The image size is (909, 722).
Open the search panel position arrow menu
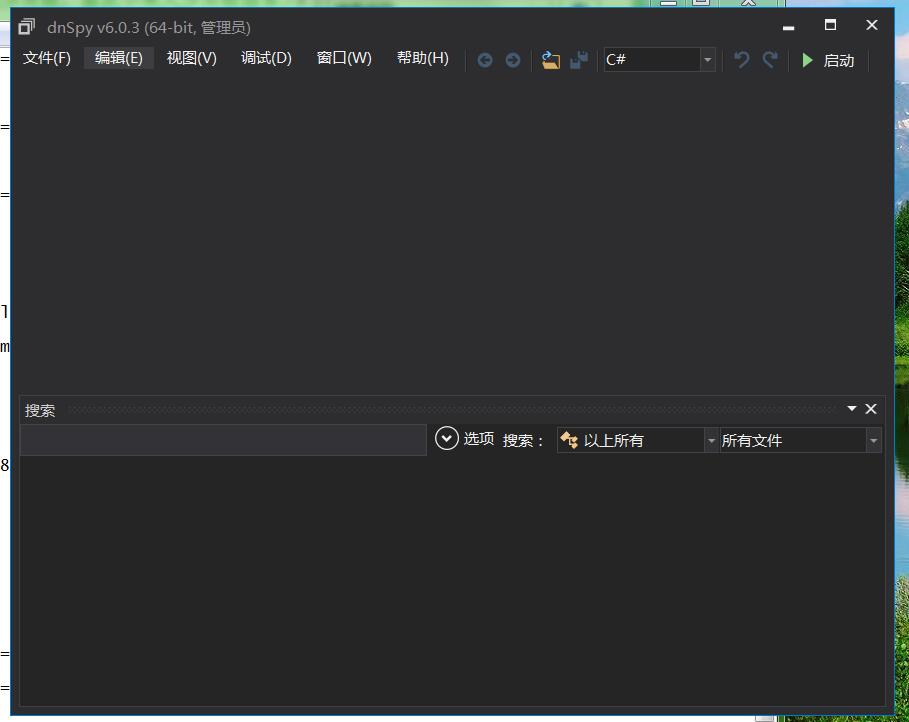click(x=852, y=409)
